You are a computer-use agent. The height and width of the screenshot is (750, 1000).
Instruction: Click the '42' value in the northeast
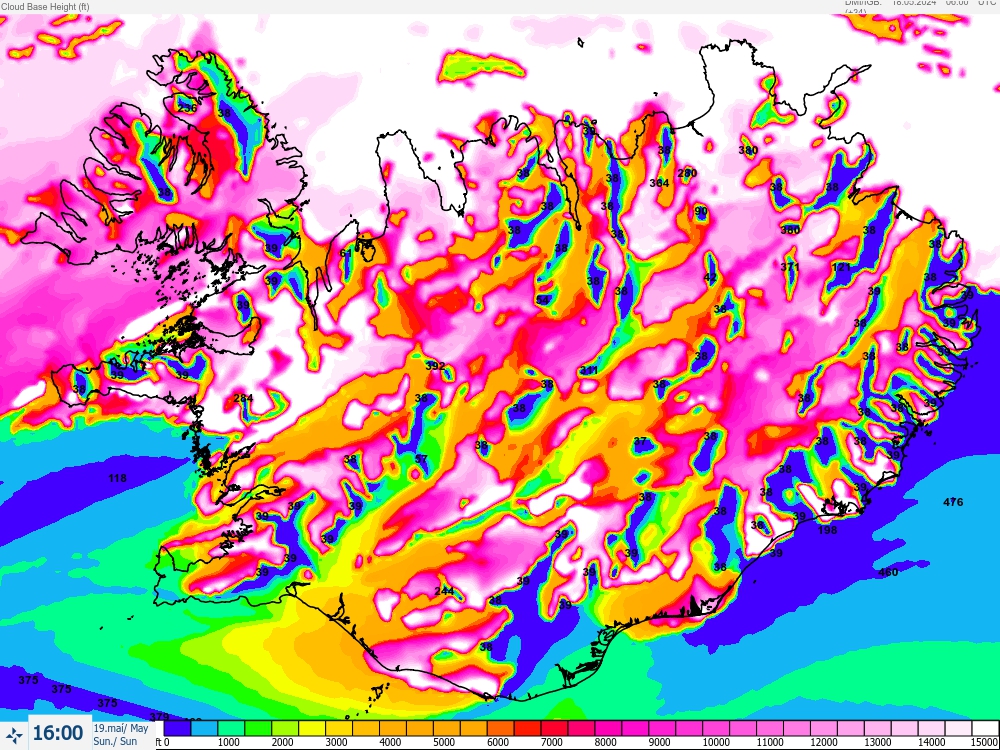point(710,277)
